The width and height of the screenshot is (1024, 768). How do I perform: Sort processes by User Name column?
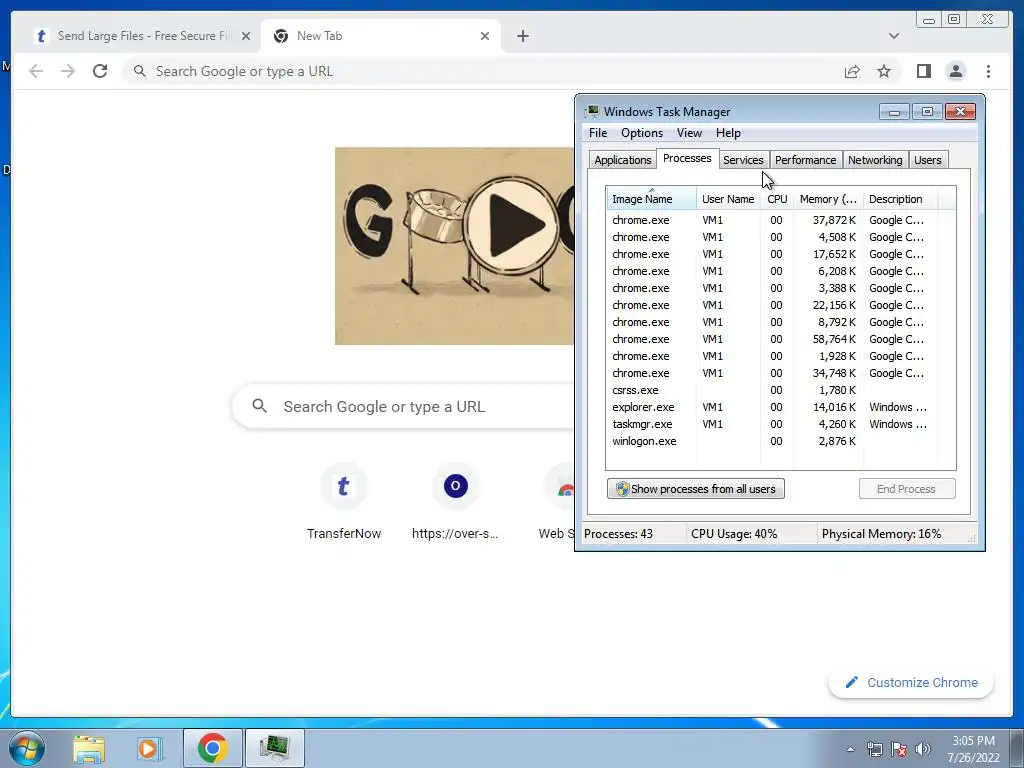(x=728, y=199)
